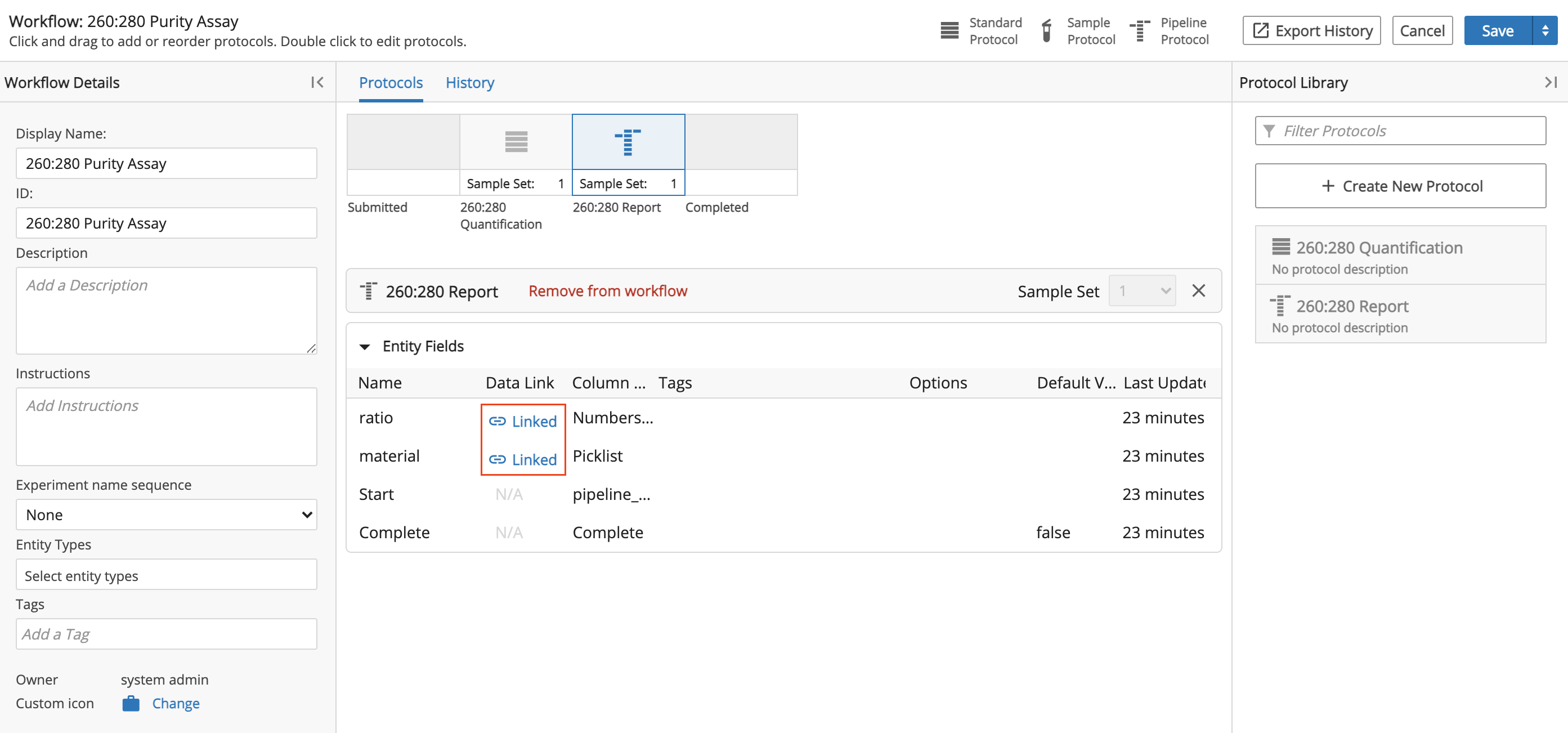Select the Start field row
The width and height of the screenshot is (1568, 733).
[783, 494]
